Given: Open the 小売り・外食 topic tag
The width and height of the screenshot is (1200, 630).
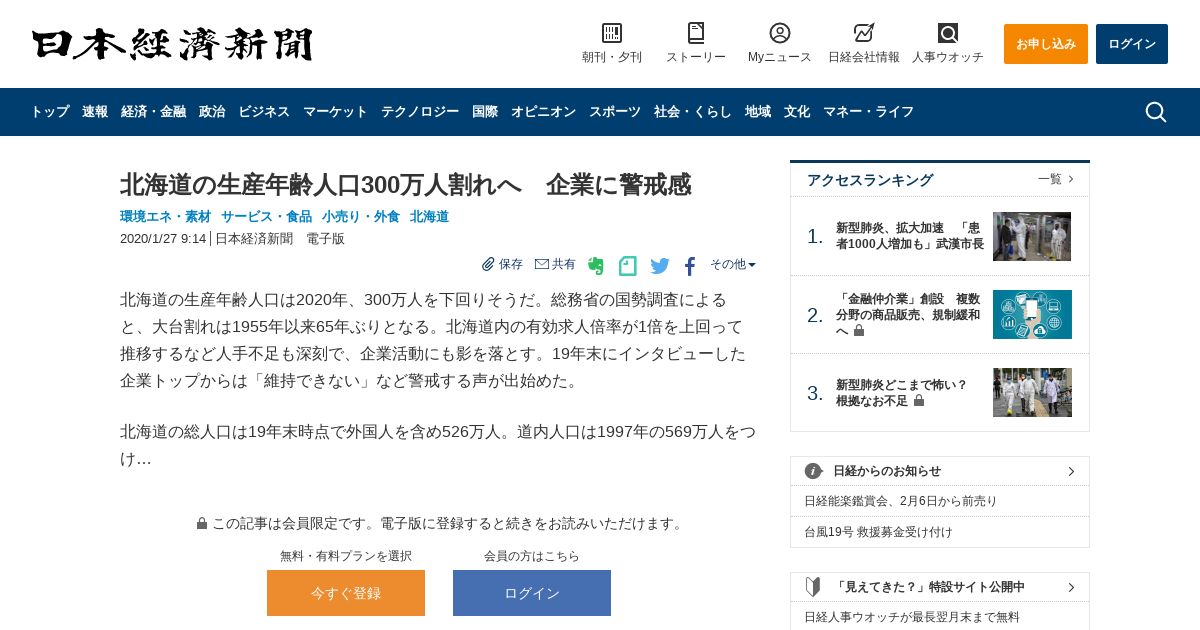Looking at the screenshot, I should point(361,217).
